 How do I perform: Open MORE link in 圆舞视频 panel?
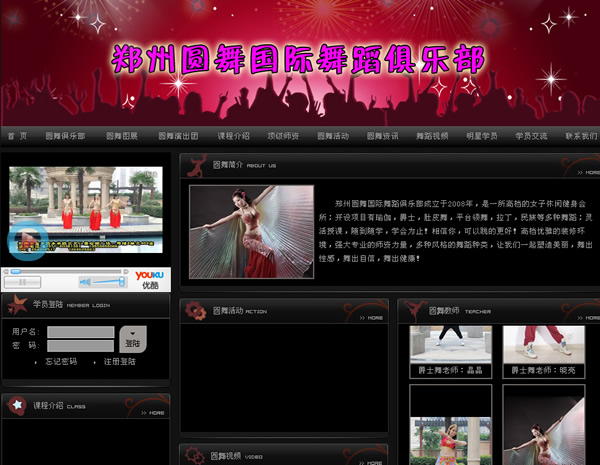point(371,463)
